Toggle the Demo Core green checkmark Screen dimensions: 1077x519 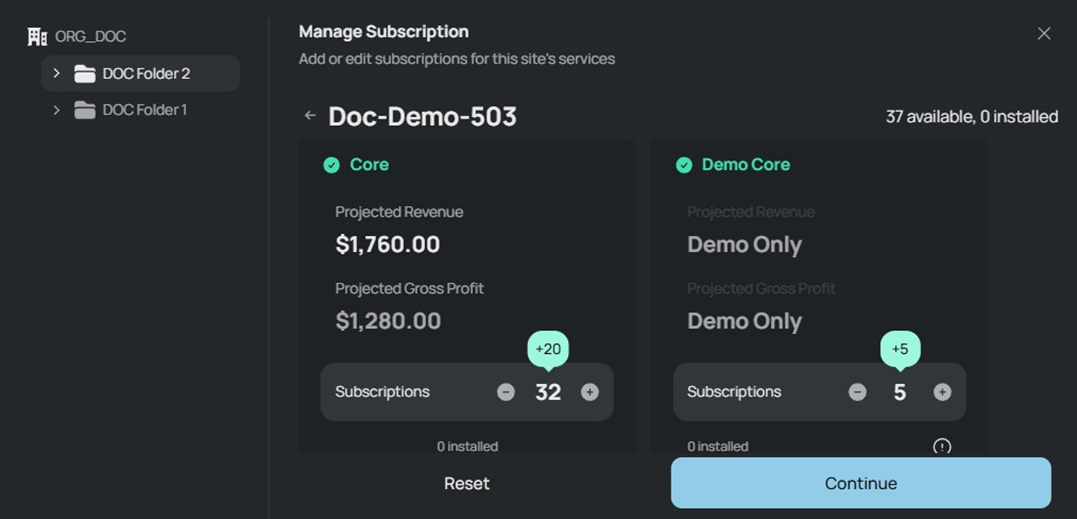coord(684,165)
